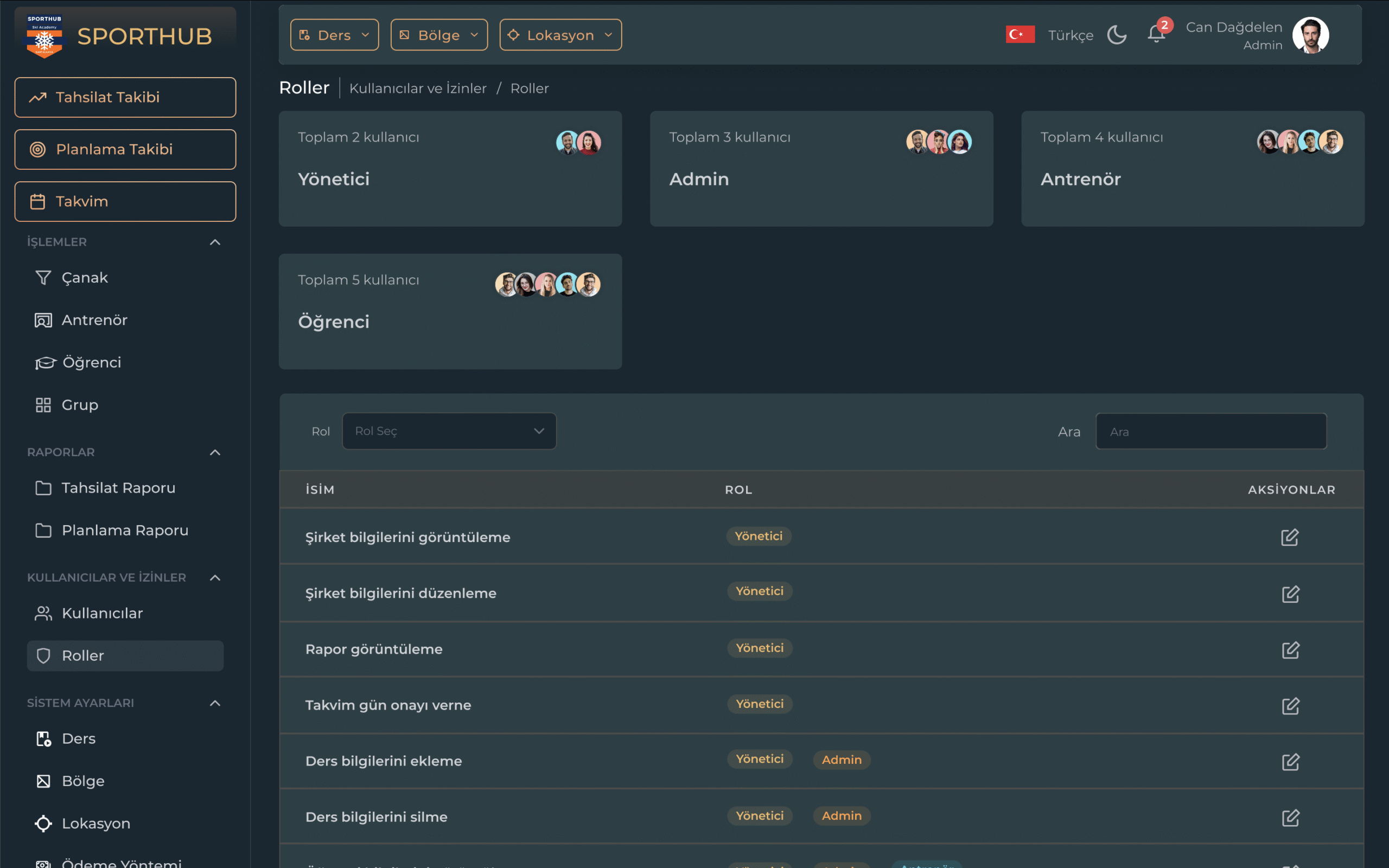Image resolution: width=1389 pixels, height=868 pixels.
Task: Open Çanak funnel item in sidebar
Action: click(x=85, y=278)
